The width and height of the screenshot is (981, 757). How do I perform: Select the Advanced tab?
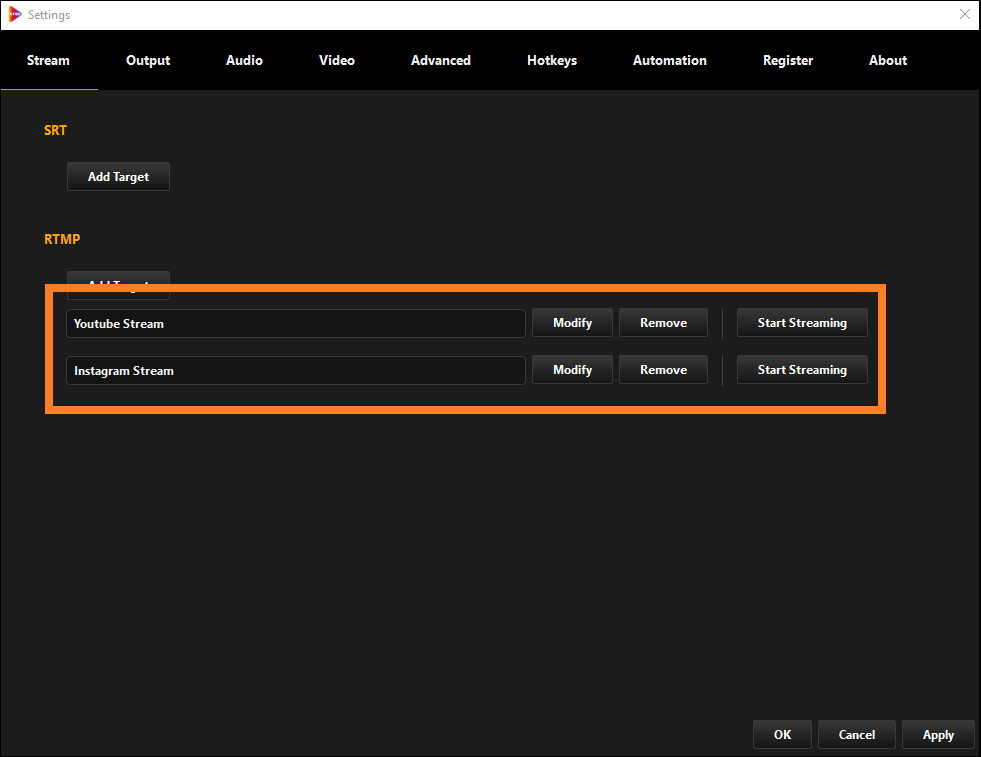(x=440, y=61)
